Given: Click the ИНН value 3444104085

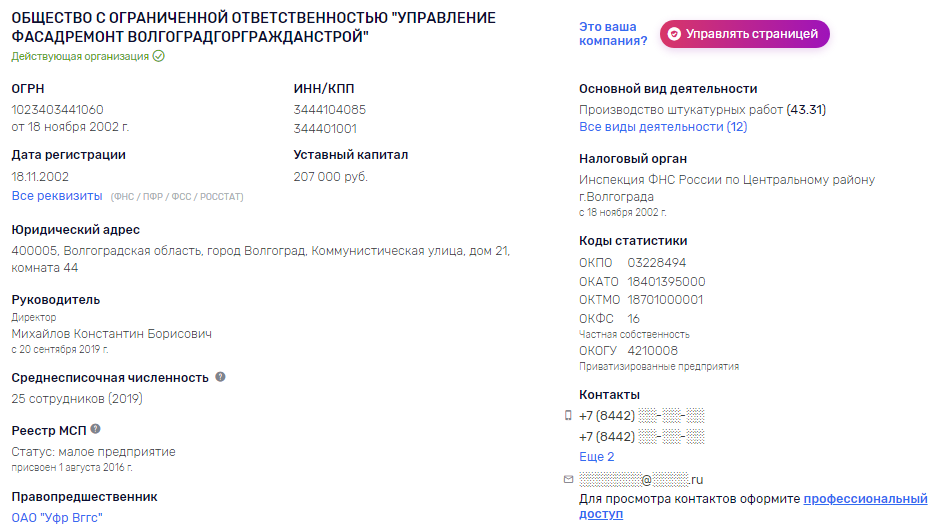Looking at the screenshot, I should pyautogui.click(x=329, y=110).
